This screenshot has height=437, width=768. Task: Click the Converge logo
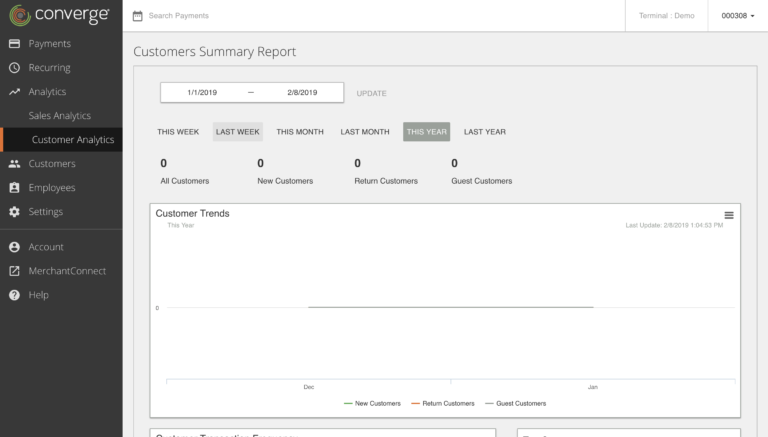point(59,15)
